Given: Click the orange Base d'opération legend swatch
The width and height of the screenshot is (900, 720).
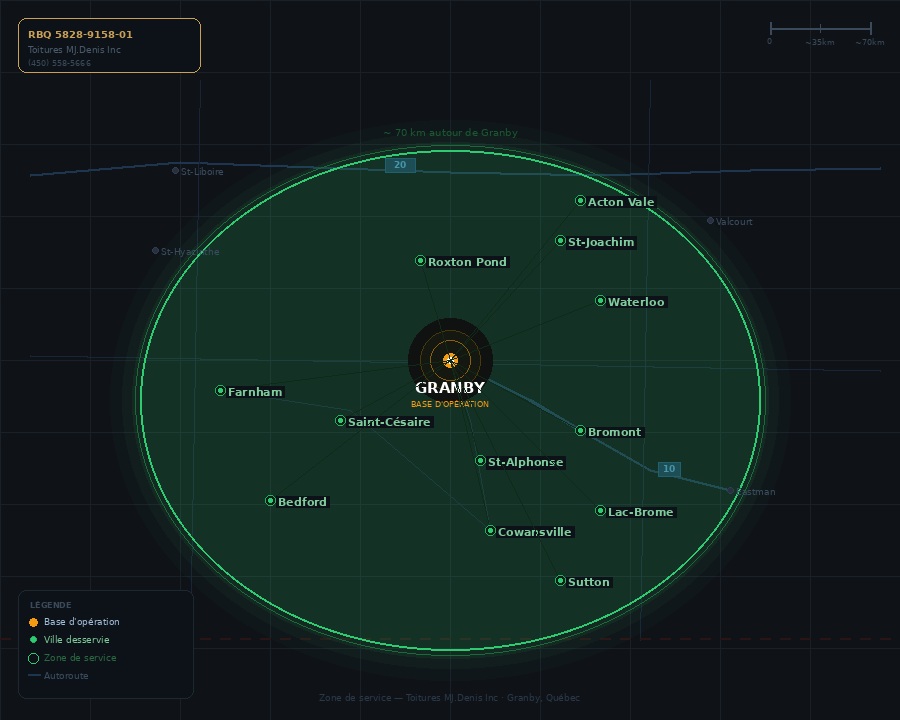Looking at the screenshot, I should [33, 622].
